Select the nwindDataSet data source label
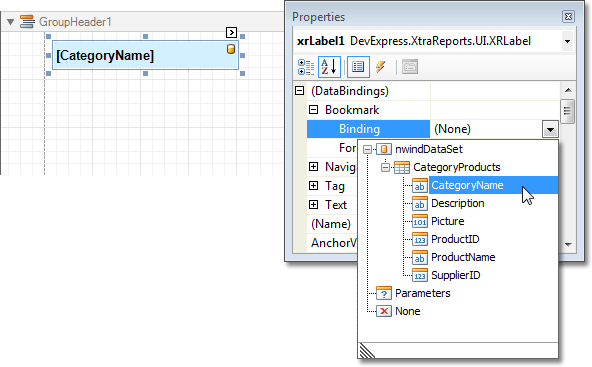This screenshot has height=367, width=592. [x=429, y=149]
